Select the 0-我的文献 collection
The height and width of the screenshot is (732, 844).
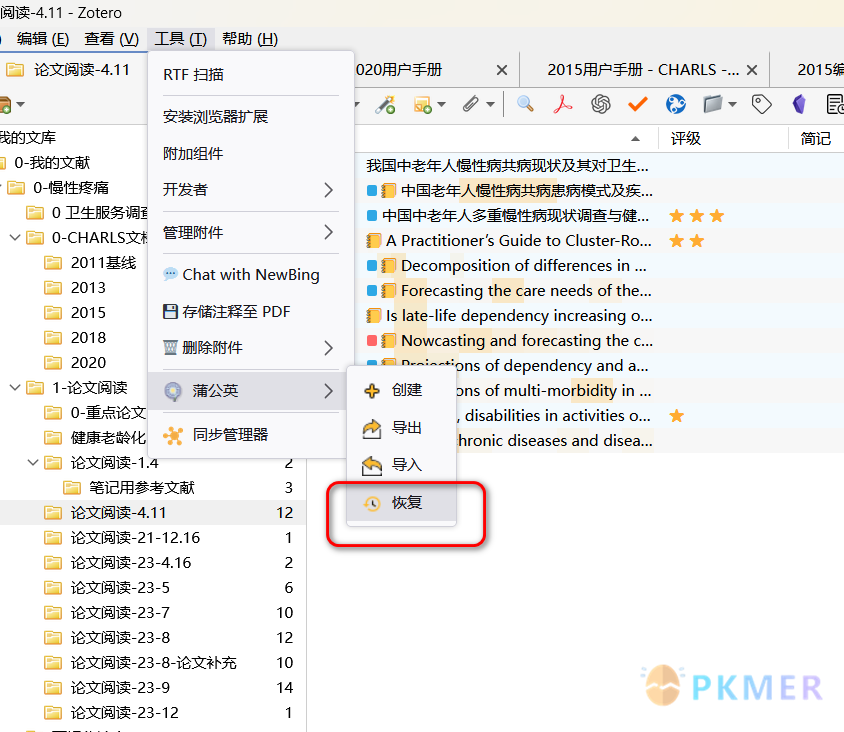tap(52, 163)
